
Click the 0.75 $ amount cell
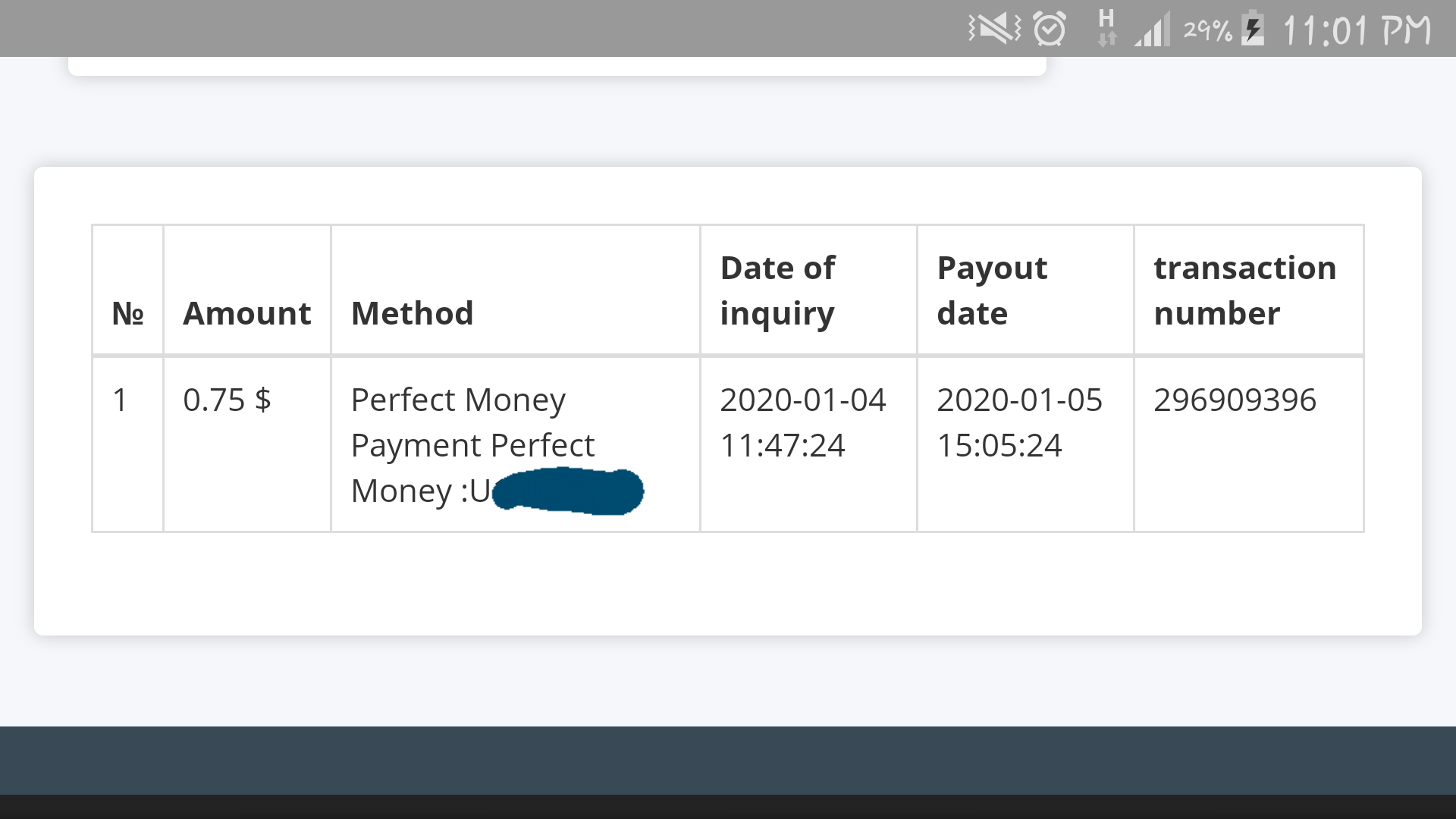(x=227, y=400)
